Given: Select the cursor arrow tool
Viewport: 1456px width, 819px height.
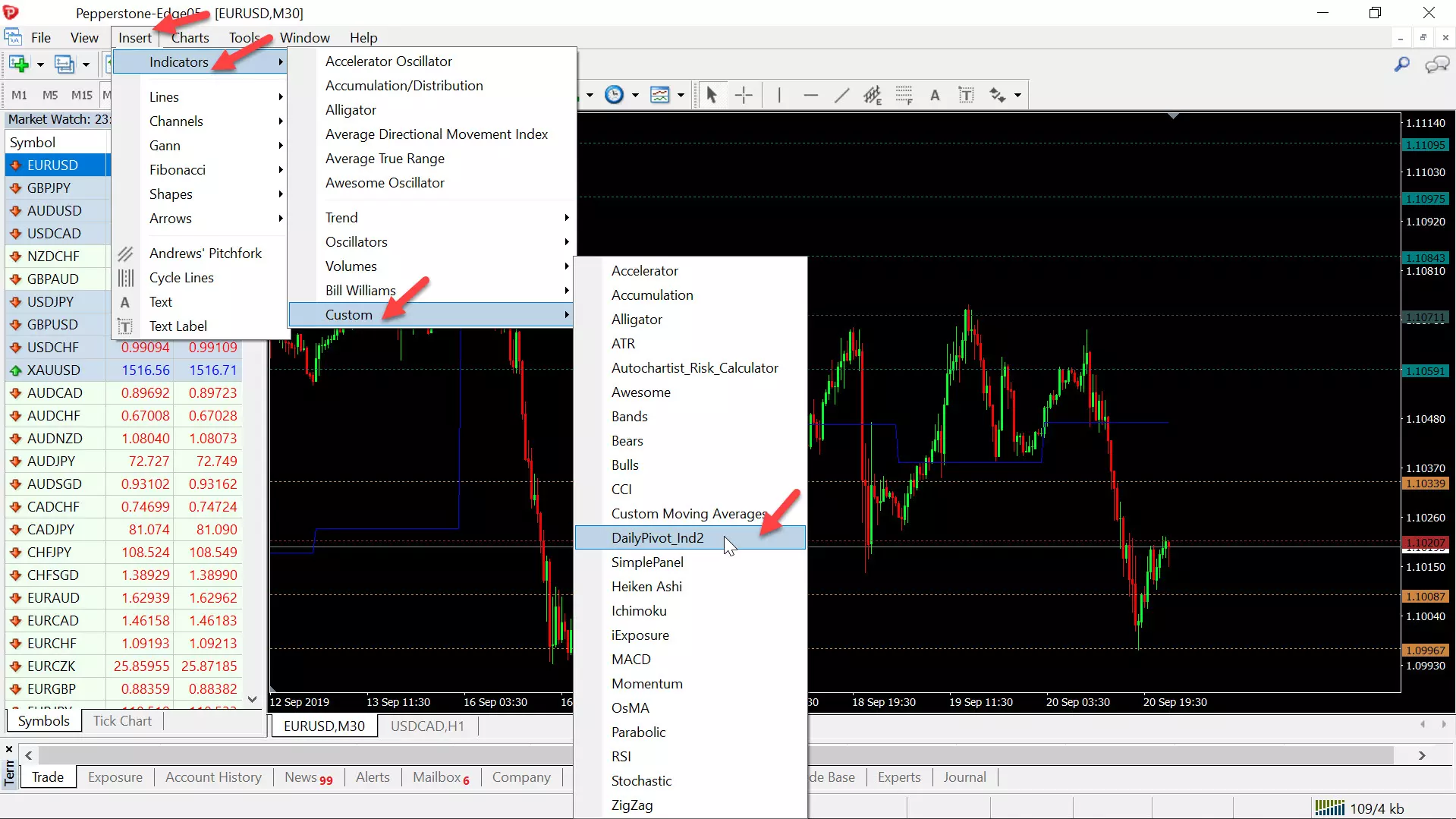Looking at the screenshot, I should click(711, 95).
